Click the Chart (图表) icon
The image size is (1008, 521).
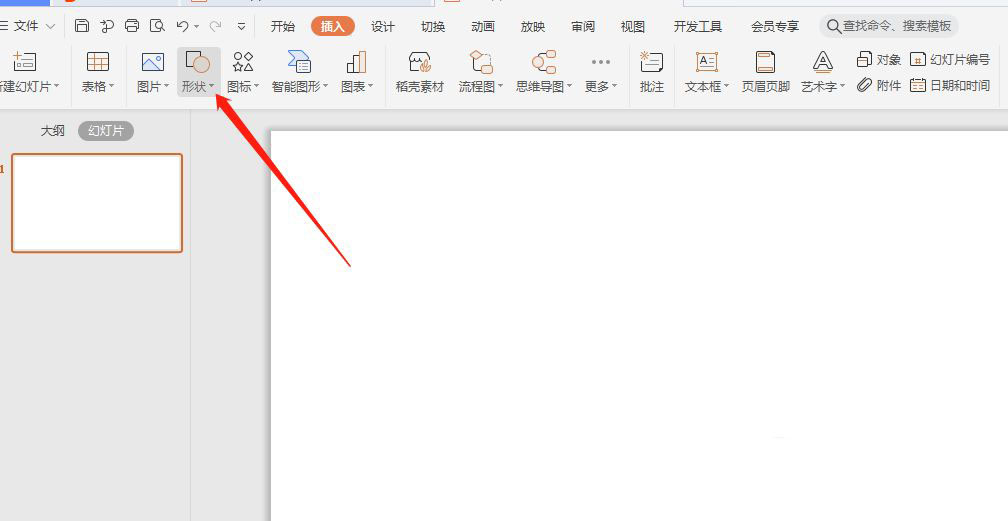click(356, 62)
